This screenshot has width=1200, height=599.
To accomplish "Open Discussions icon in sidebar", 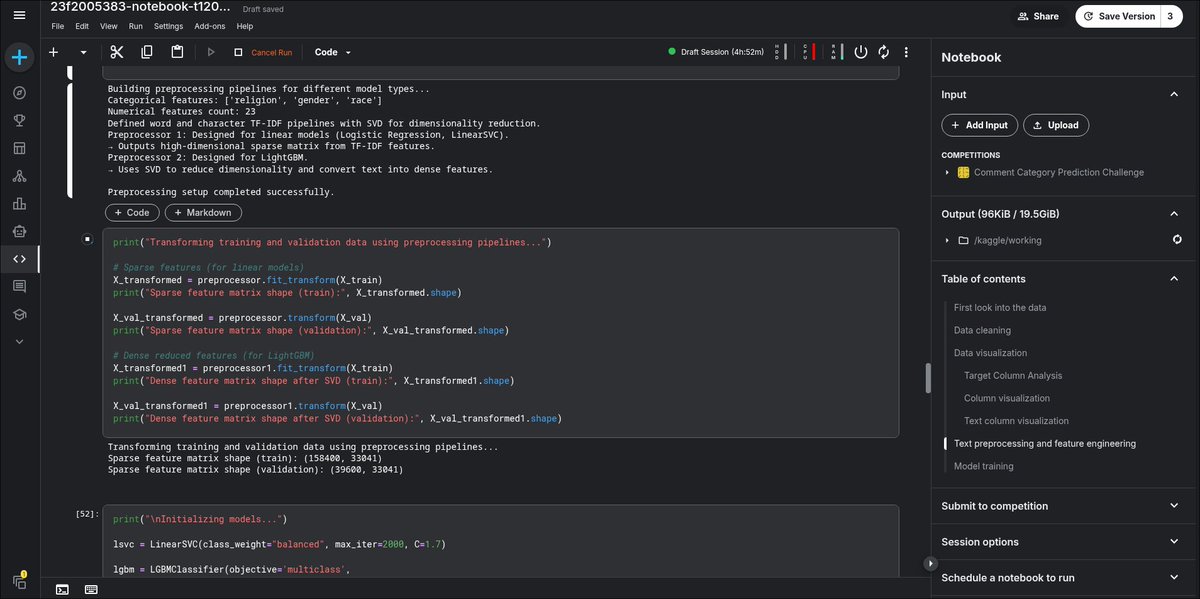I will point(20,286).
